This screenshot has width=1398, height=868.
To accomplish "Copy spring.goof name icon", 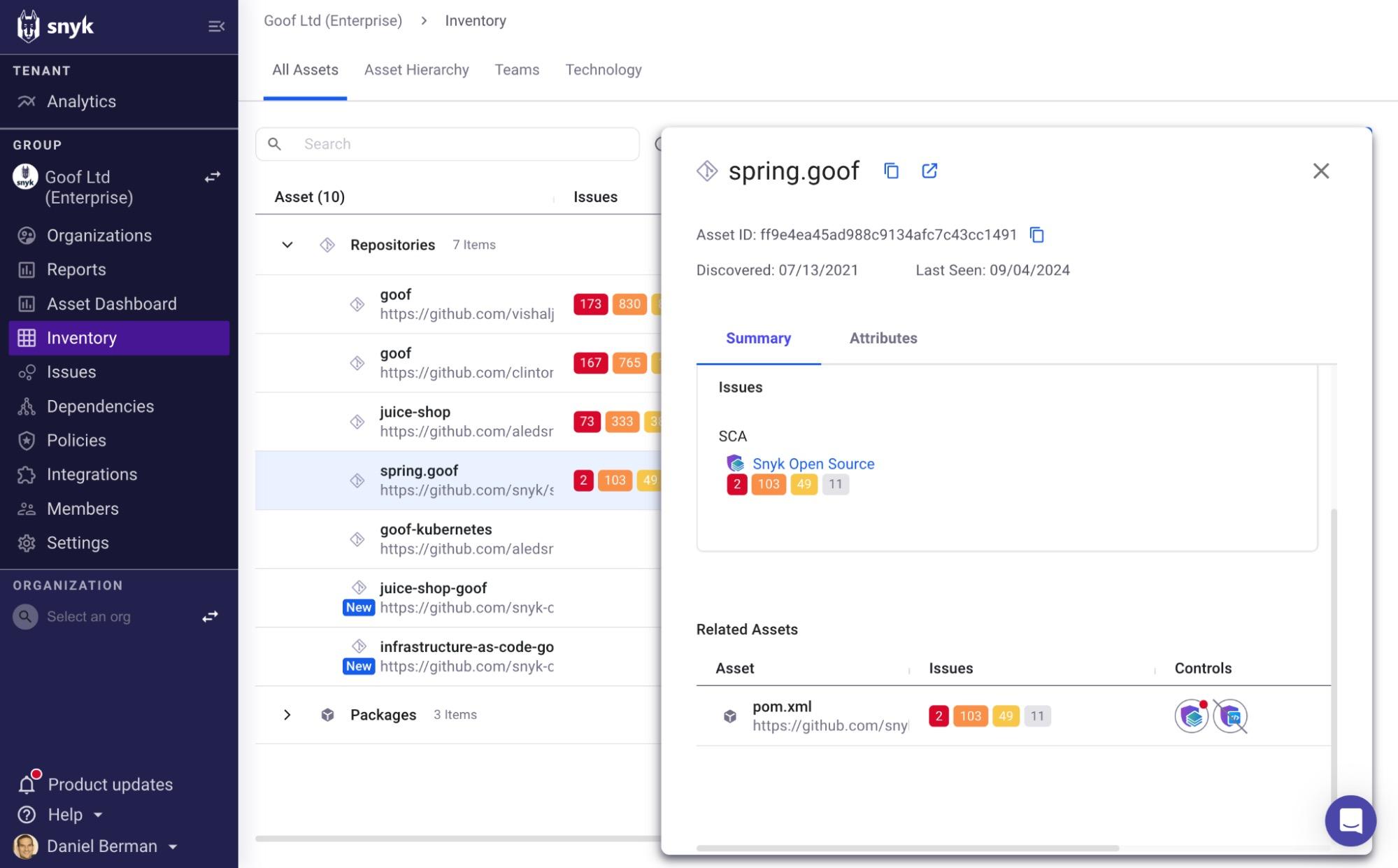I will point(891,171).
